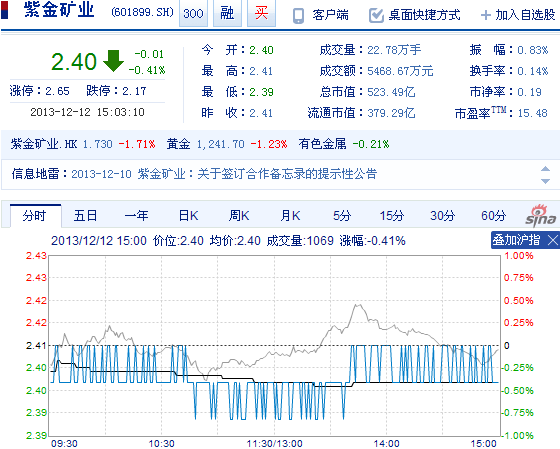This screenshot has width=560, height=449.
Task: Add stock via 加入自选股 link
Action: (x=525, y=15)
